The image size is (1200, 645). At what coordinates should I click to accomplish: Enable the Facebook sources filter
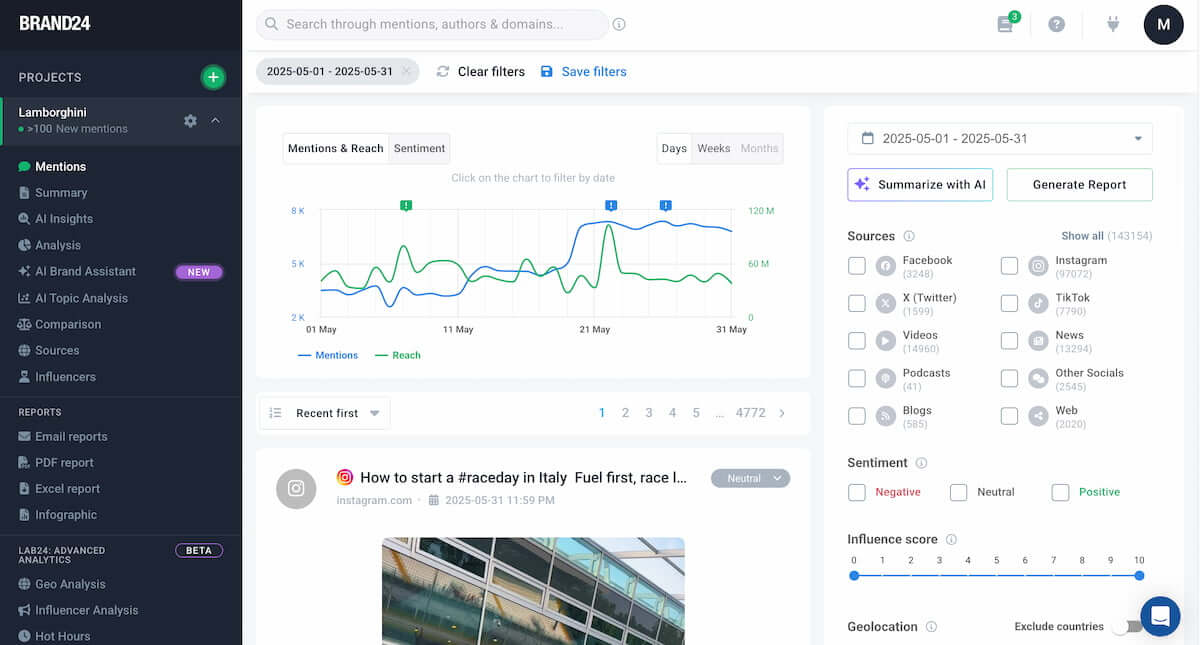click(x=857, y=265)
